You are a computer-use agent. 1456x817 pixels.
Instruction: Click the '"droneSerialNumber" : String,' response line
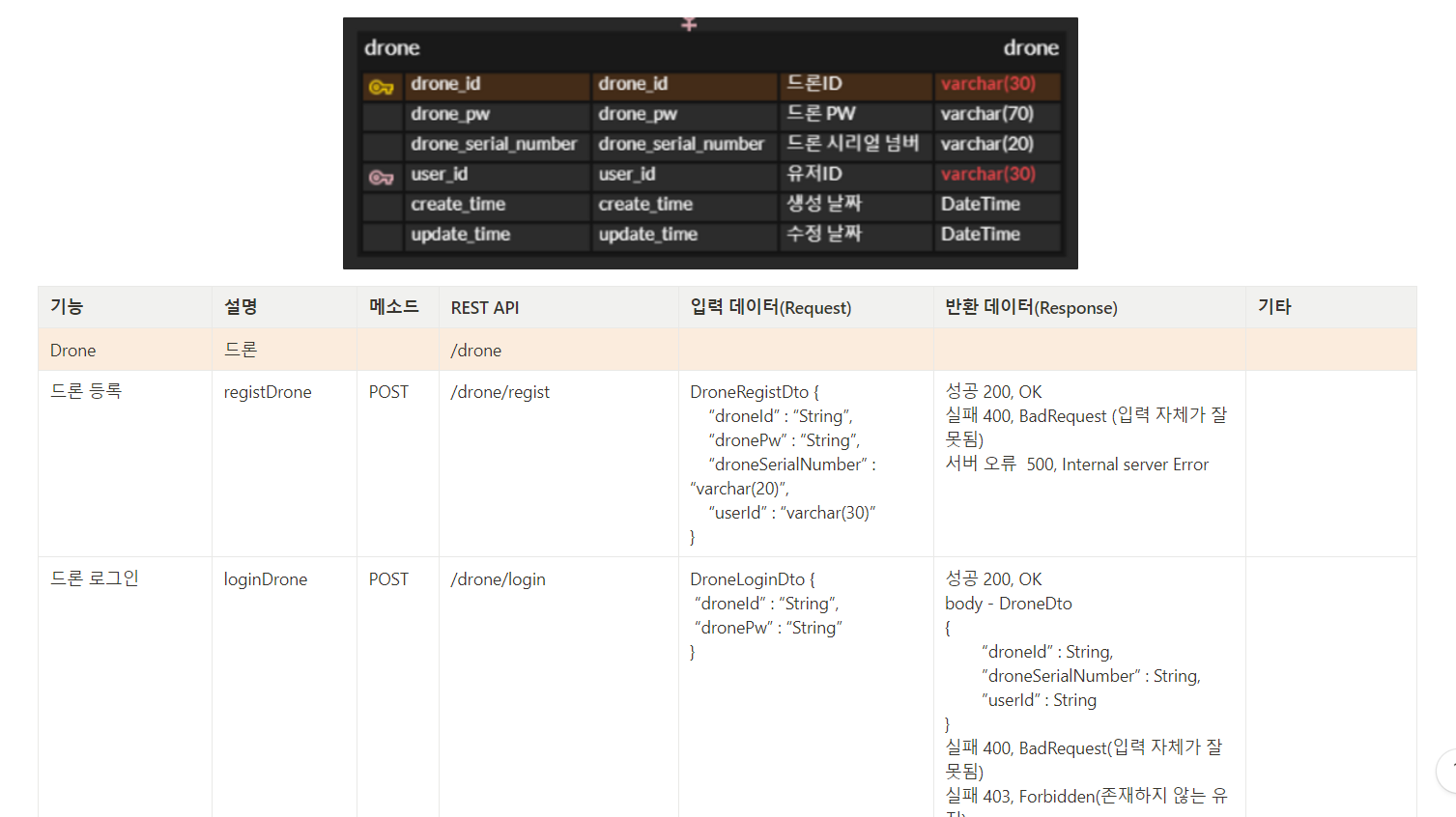[1091, 676]
